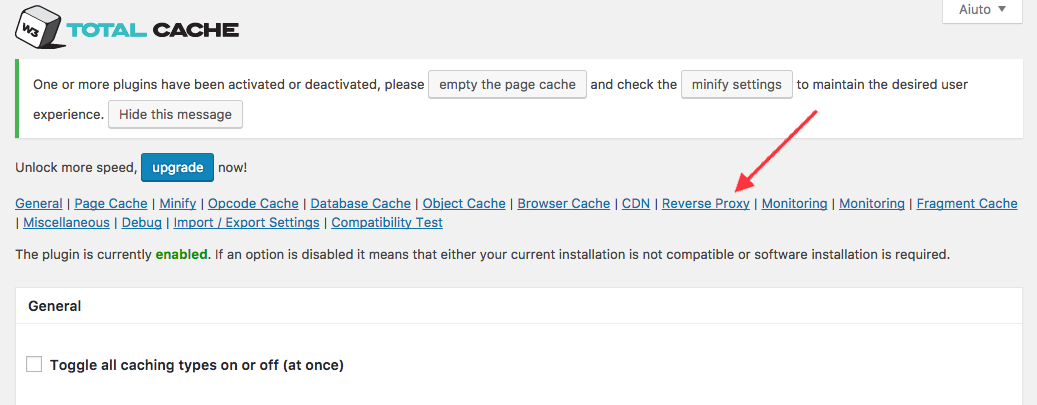Image resolution: width=1037 pixels, height=405 pixels.
Task: Click the blue upgrade button
Action: point(177,167)
